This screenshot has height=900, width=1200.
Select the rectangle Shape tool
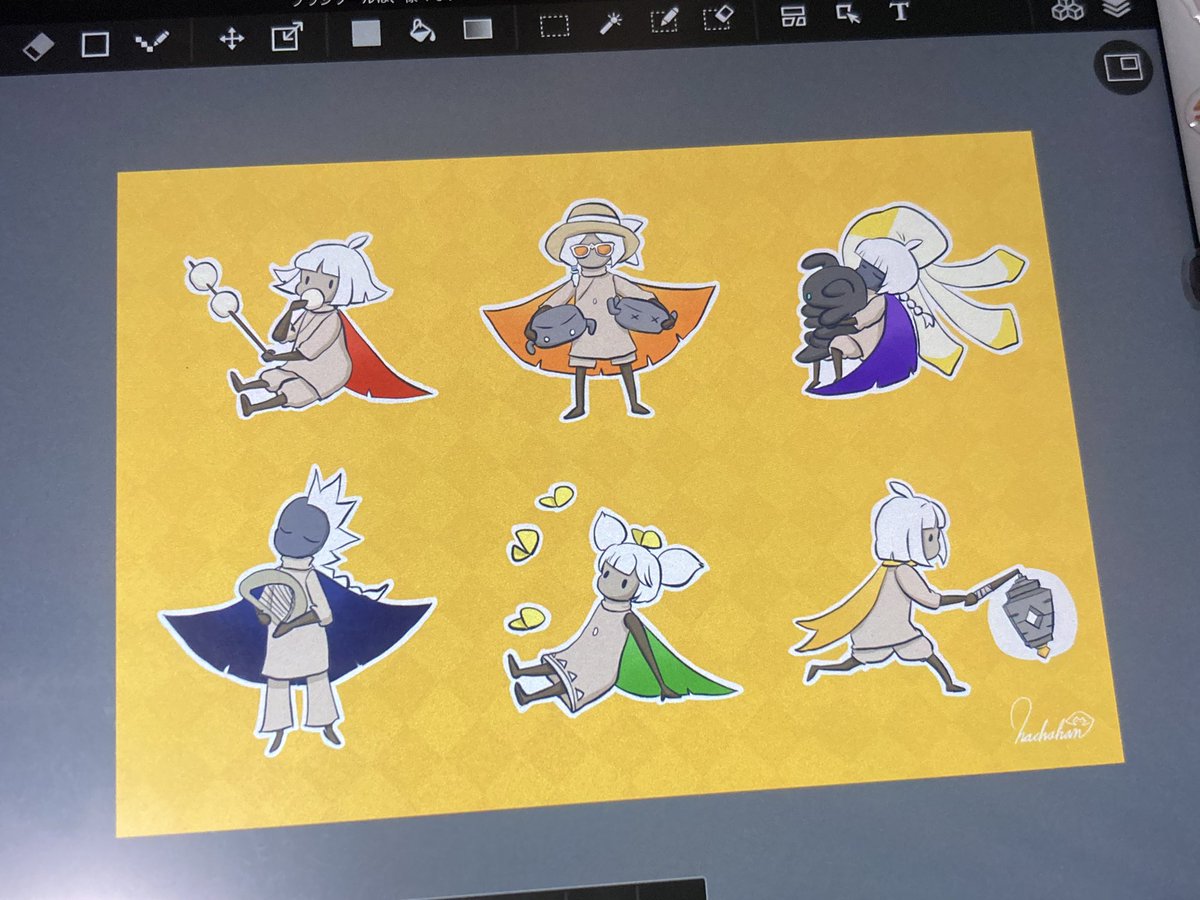[x=95, y=44]
